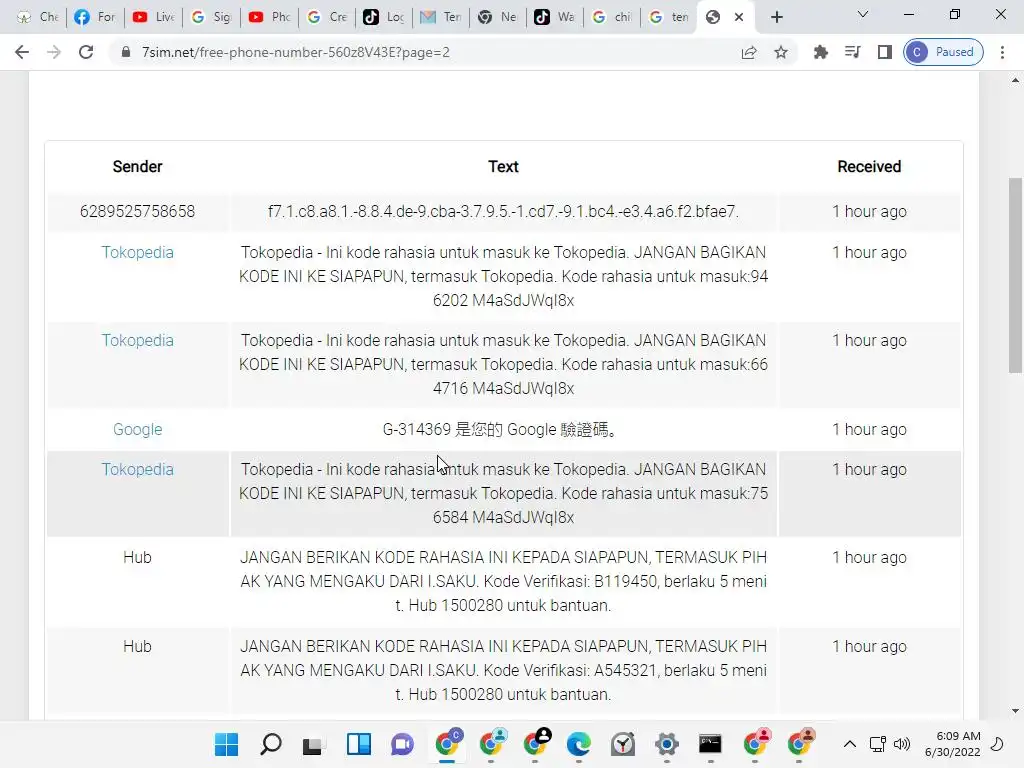Select sender number 6289525758658
This screenshot has height=768, width=1024.
click(137, 212)
